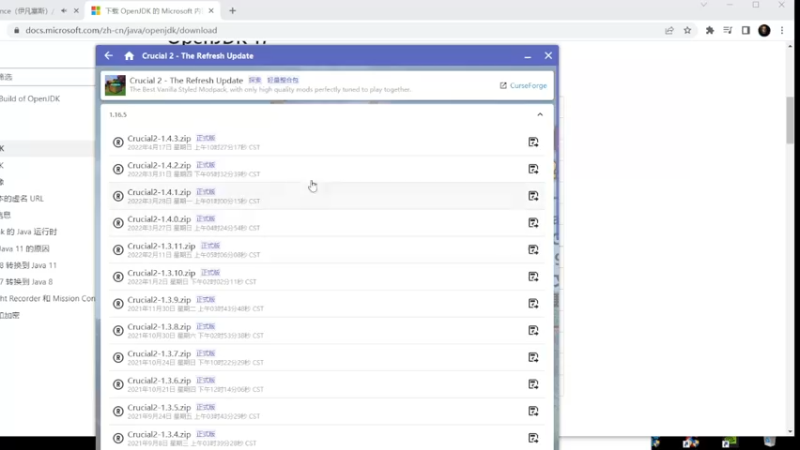This screenshot has width=800, height=450.
Task: Click the release icon beside Crucial2-1.3.9.zip
Action: [118, 304]
